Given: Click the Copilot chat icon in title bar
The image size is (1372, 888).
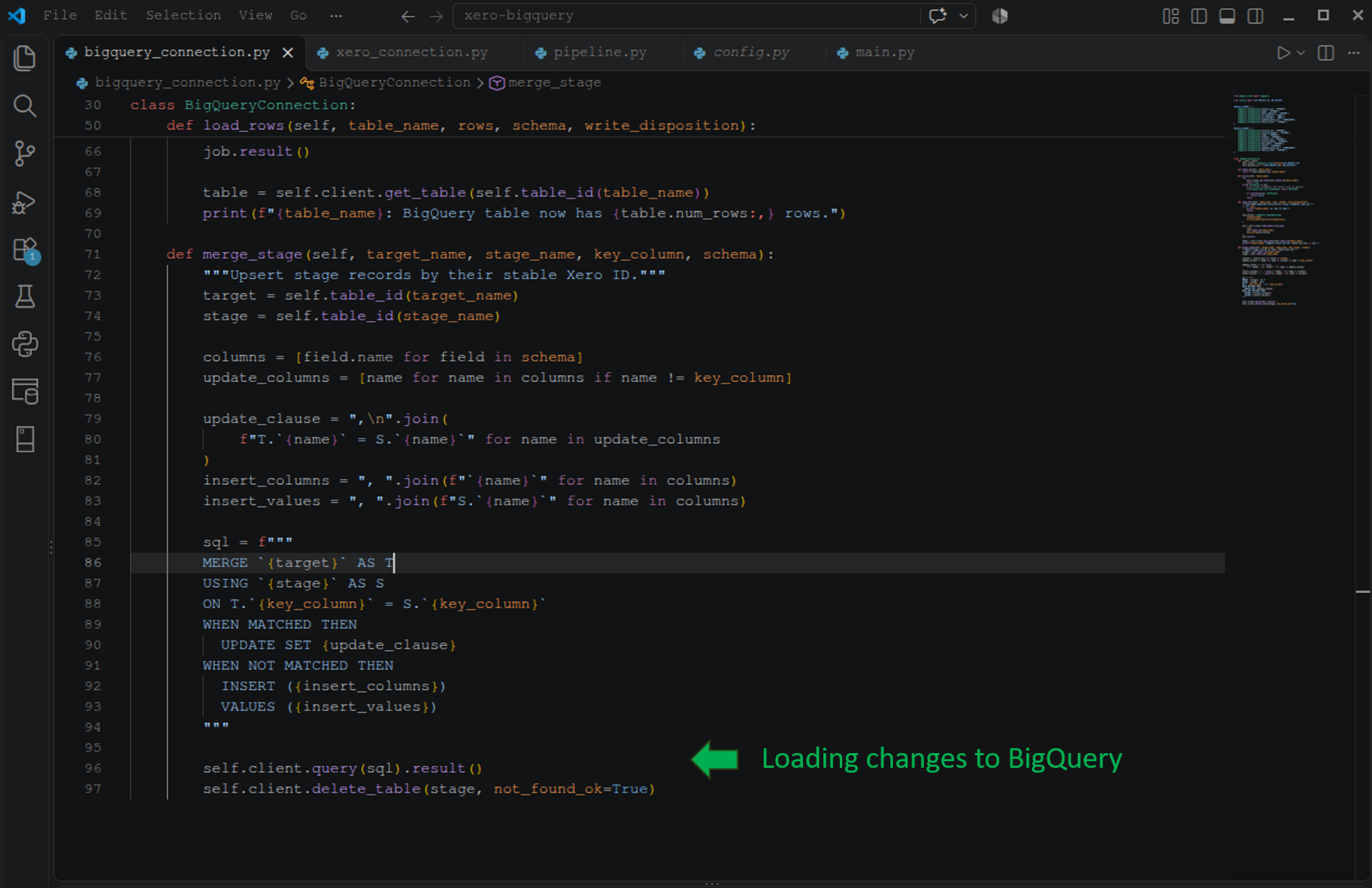Looking at the screenshot, I should pyautogui.click(x=938, y=16).
